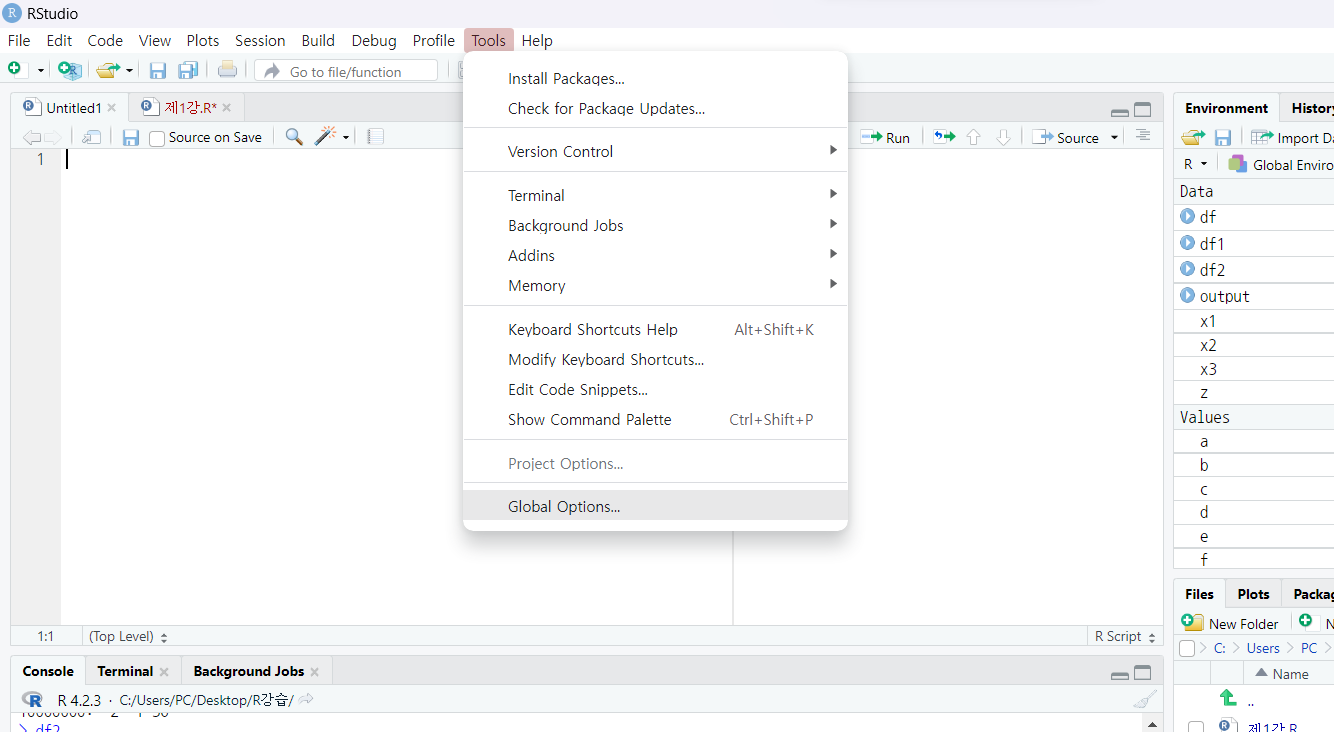The height and width of the screenshot is (732, 1334).
Task: Open the R language dropdown
Action: point(1196,164)
